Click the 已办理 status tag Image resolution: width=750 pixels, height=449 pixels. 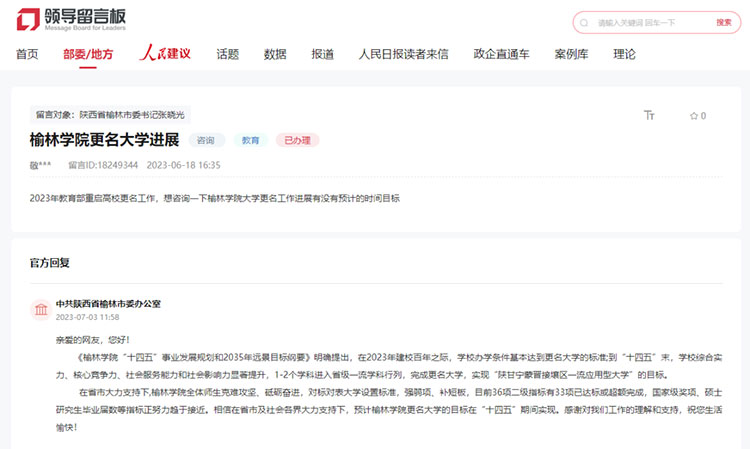[297, 140]
